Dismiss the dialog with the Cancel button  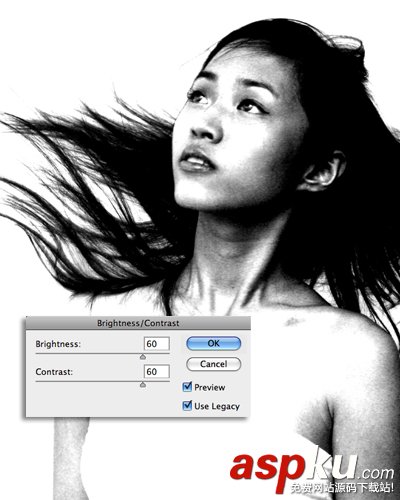coord(213,364)
